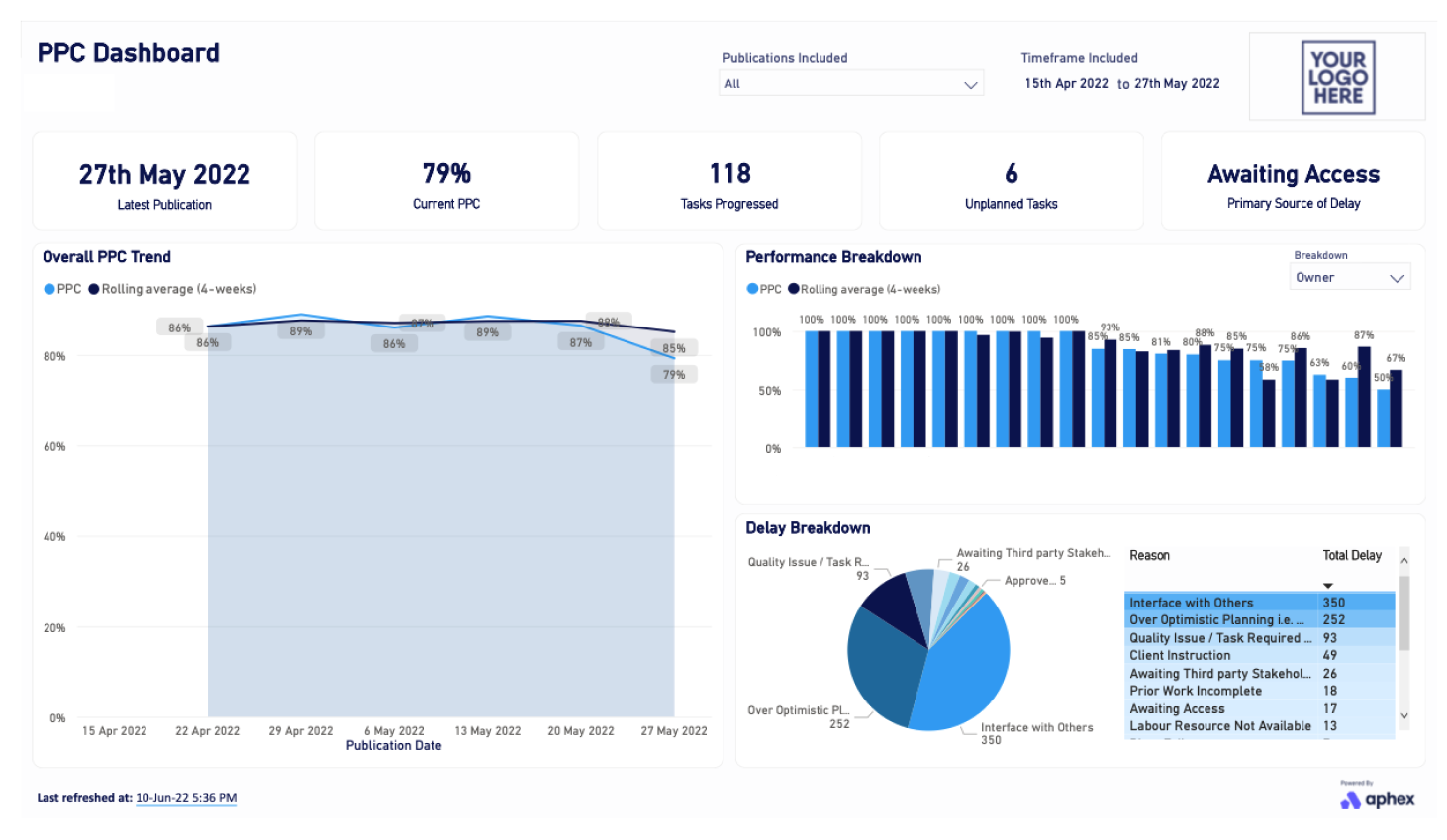This screenshot has height=840, width=1447.
Task: Select the Awaiting Access primary delay card
Action: [1294, 180]
